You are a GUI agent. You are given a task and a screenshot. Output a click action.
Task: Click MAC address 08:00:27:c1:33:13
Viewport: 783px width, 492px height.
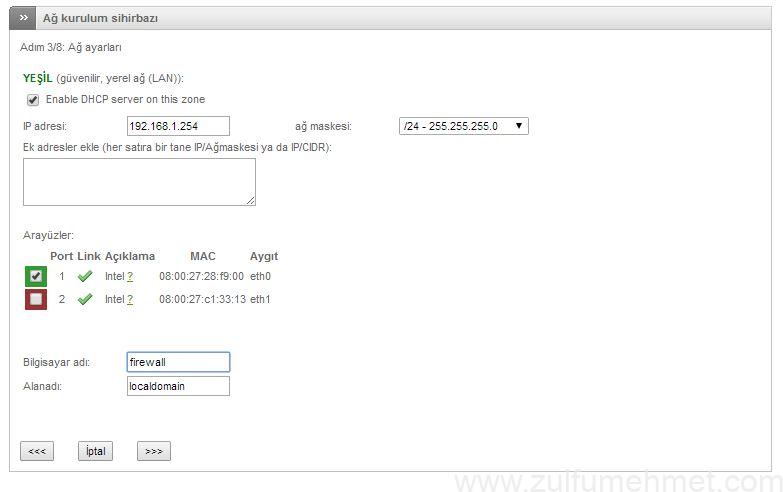coord(203,299)
